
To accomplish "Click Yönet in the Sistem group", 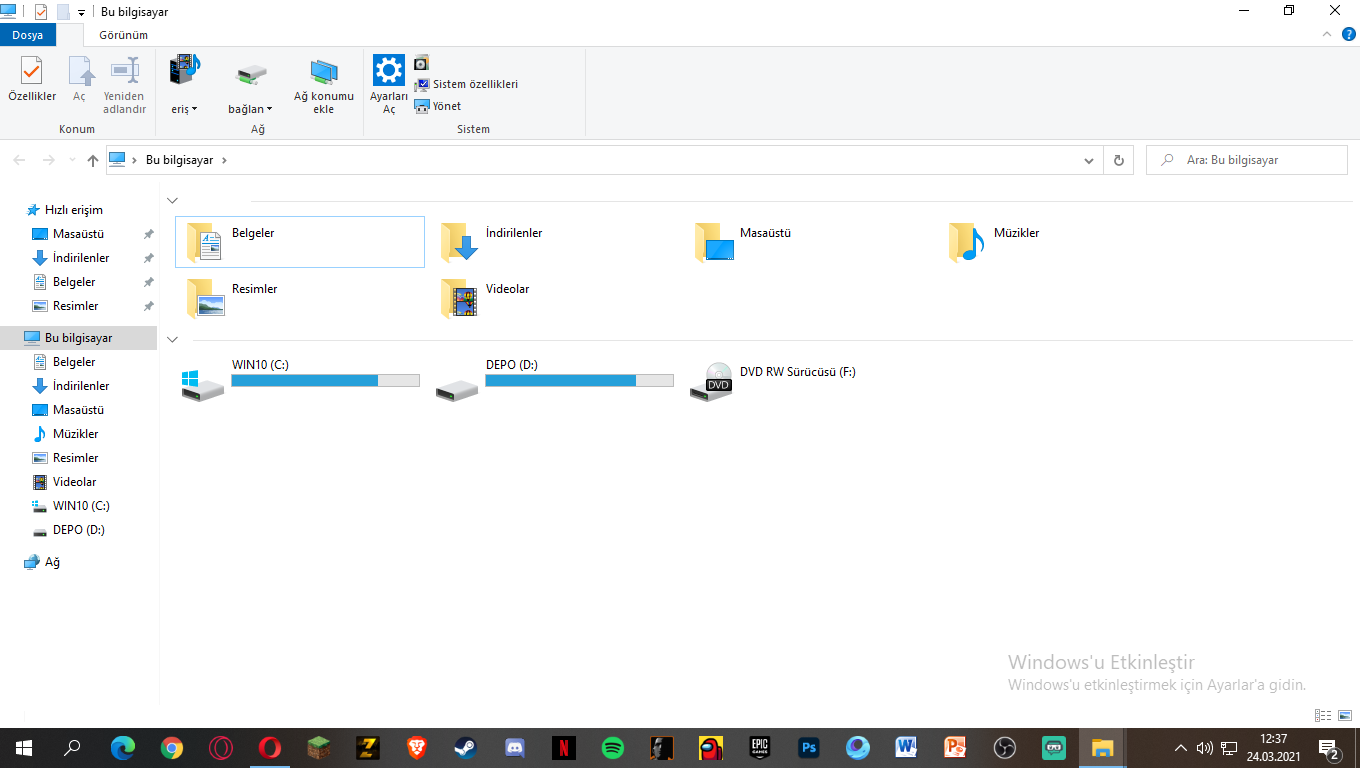I will click(x=438, y=106).
